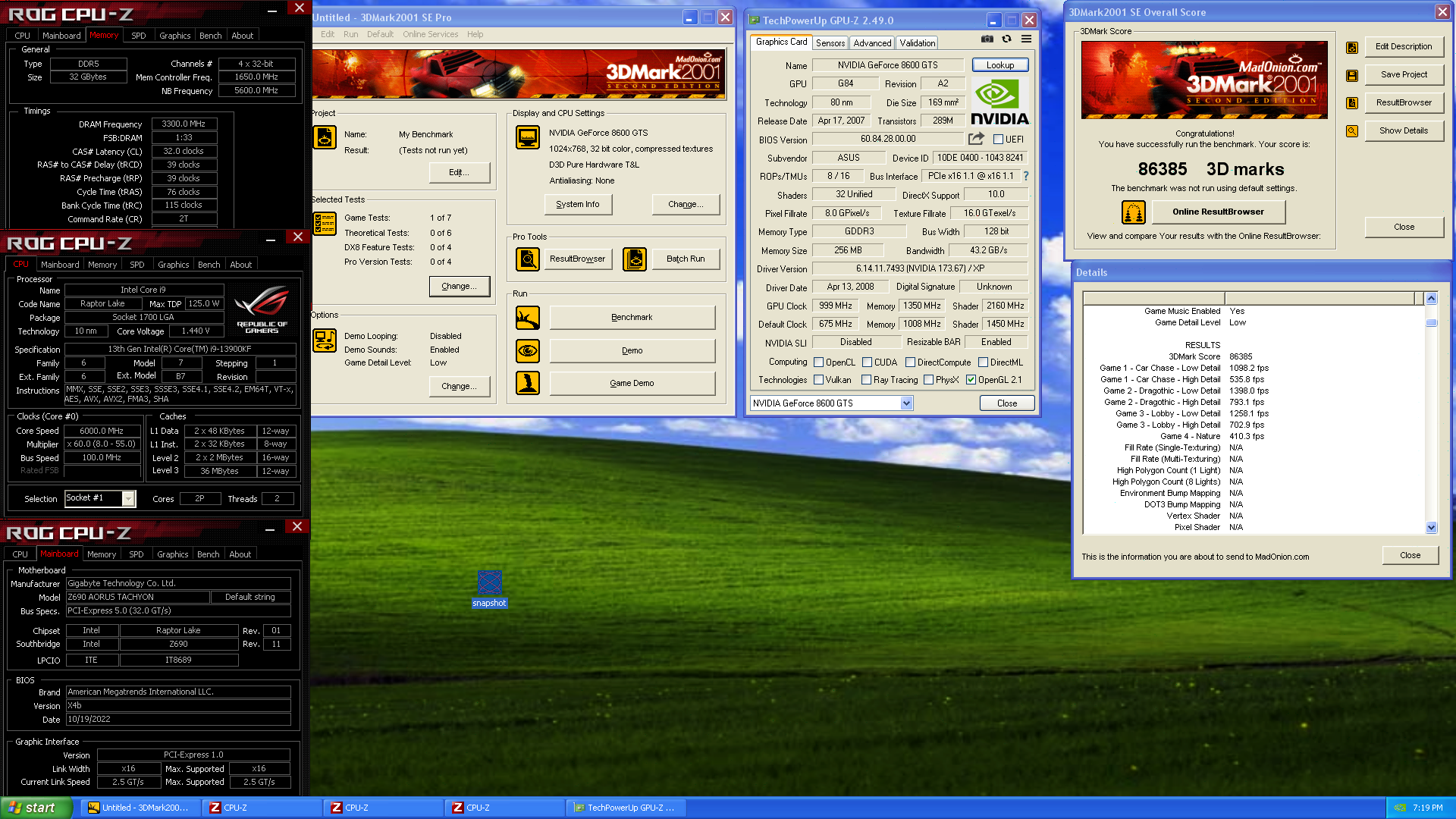Toggle the Vulkan checkbox
This screenshot has width=1456, height=819.
(818, 380)
